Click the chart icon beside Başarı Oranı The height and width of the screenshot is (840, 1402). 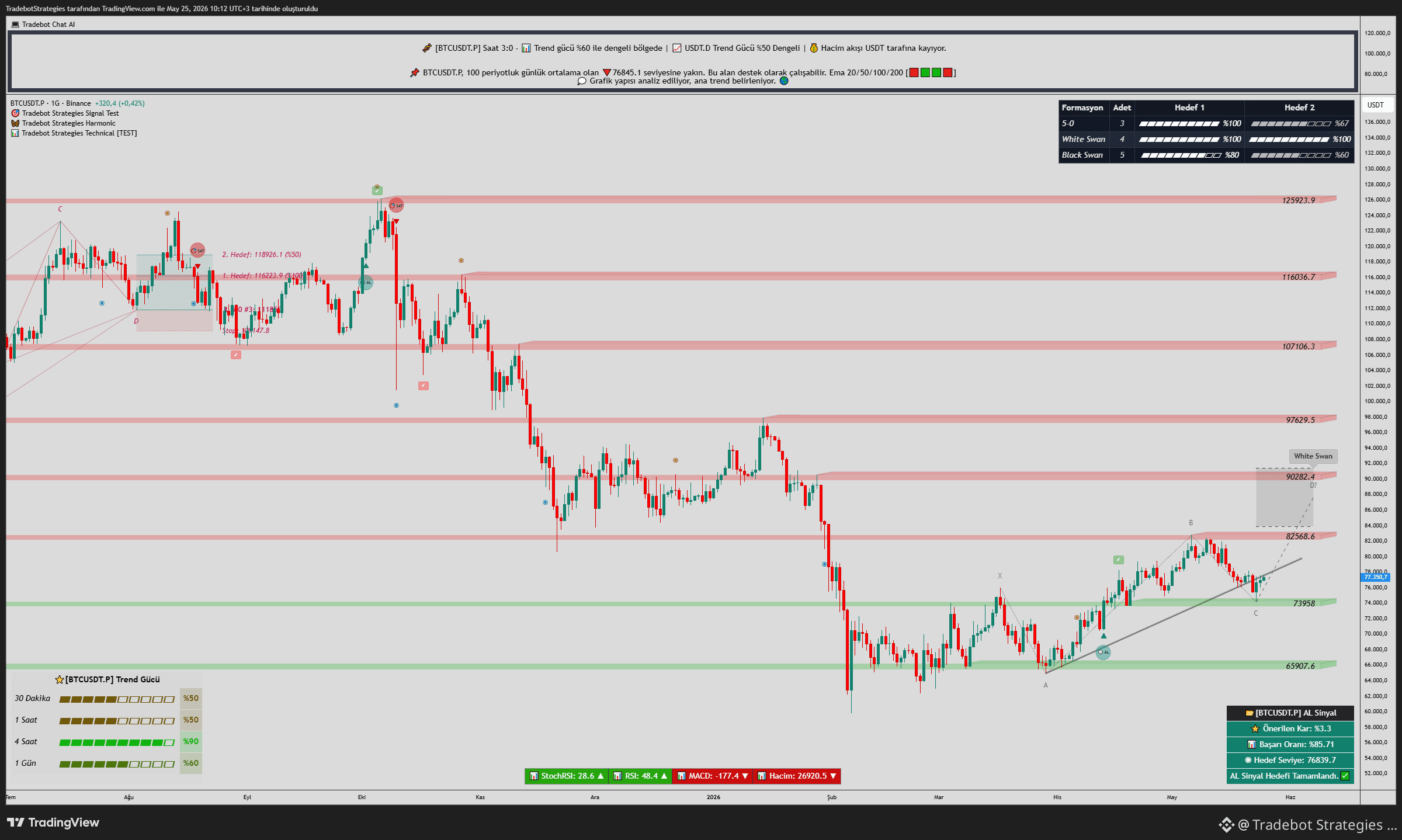click(1251, 744)
